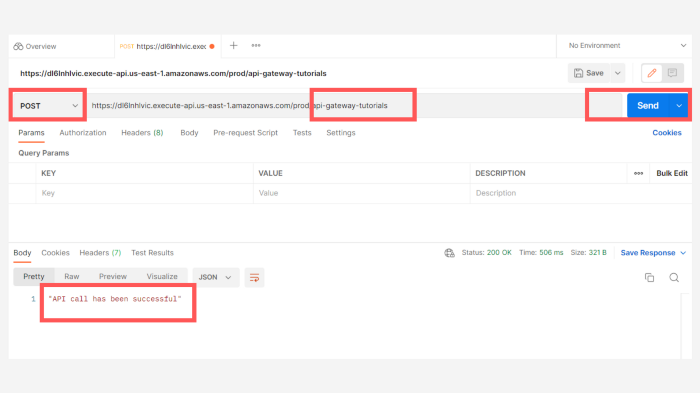The image size is (700, 393).
Task: Expand the Save Response dropdown arrow
Action: (683, 253)
